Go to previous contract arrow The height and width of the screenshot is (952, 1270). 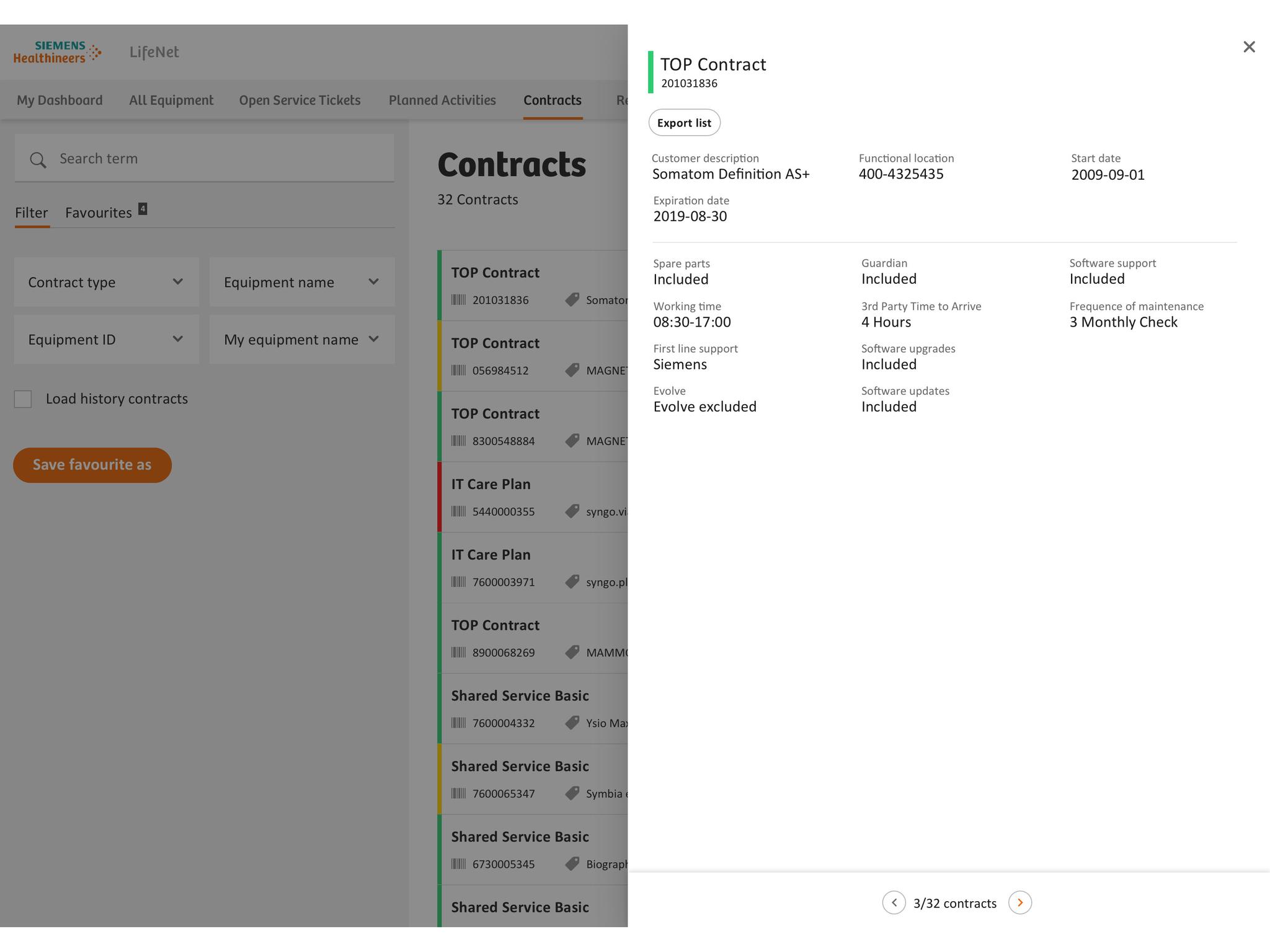[894, 902]
